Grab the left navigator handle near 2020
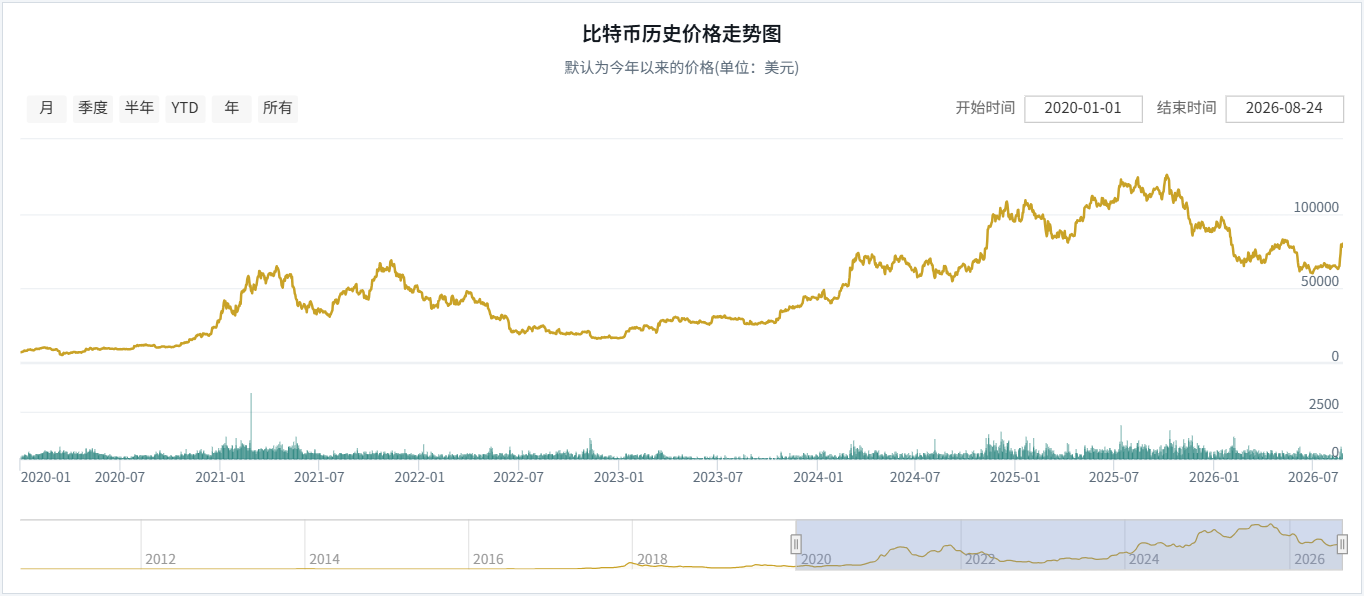Viewport: 1364px width, 596px height. click(796, 544)
